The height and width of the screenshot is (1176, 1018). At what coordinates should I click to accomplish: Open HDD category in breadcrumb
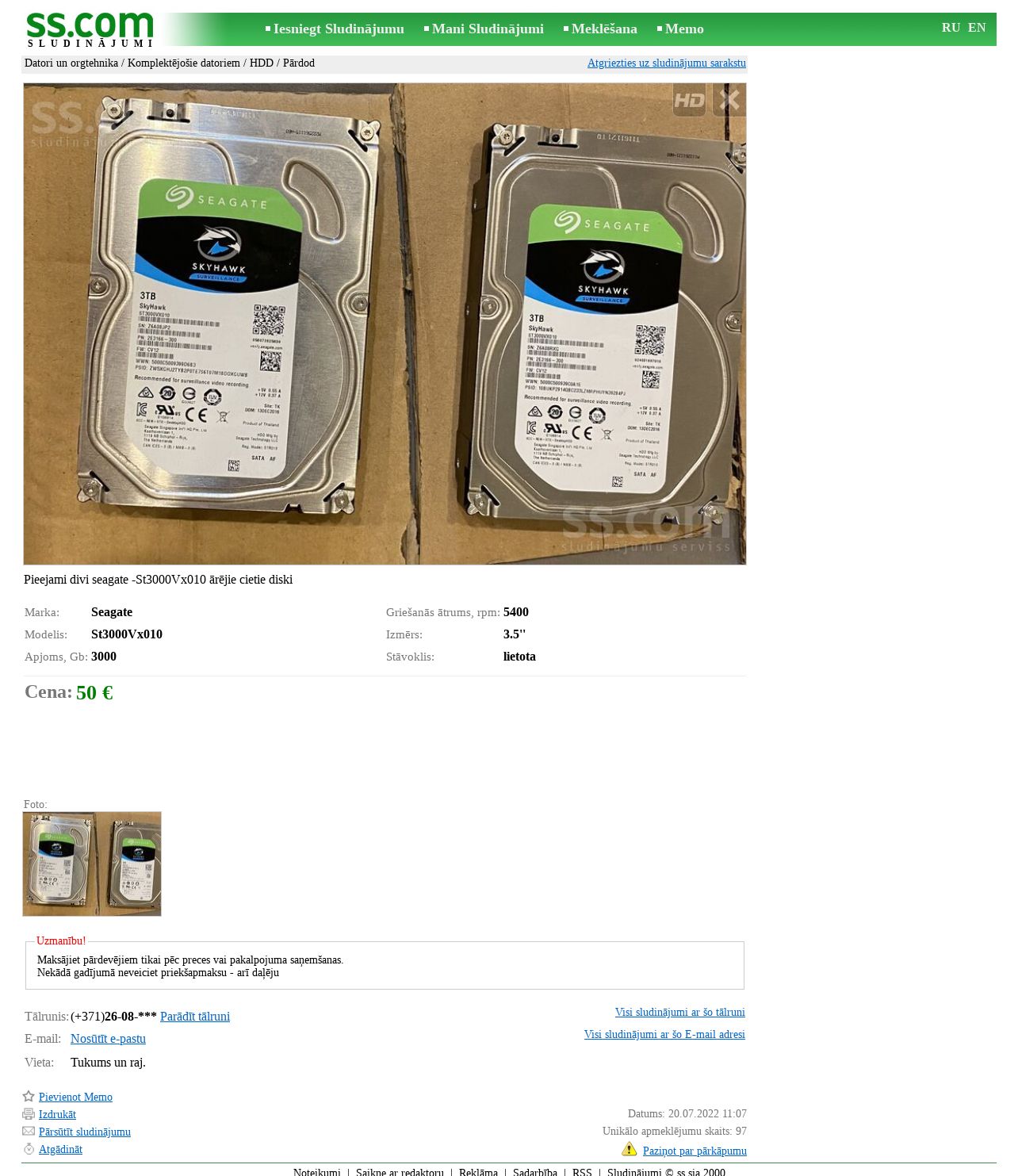262,63
